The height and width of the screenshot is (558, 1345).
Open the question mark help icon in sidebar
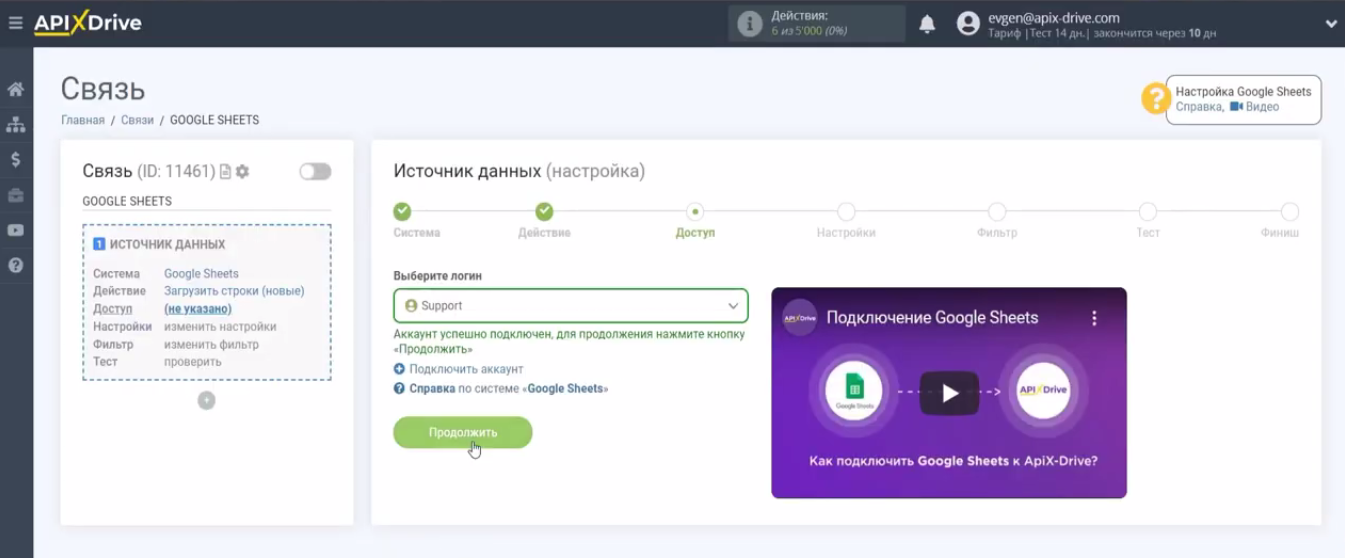[x=16, y=265]
